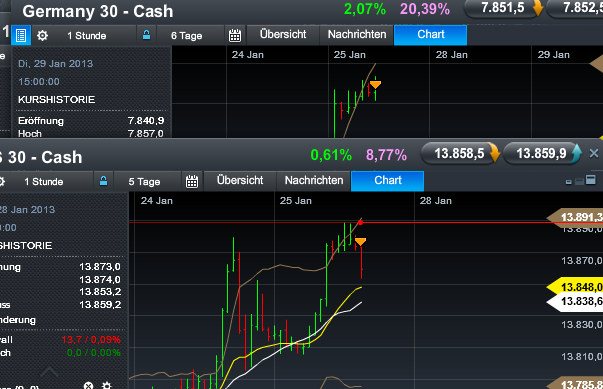Click the 20,39% value in Germany 30 header
The width and height of the screenshot is (603, 389).
pyautogui.click(x=425, y=9)
